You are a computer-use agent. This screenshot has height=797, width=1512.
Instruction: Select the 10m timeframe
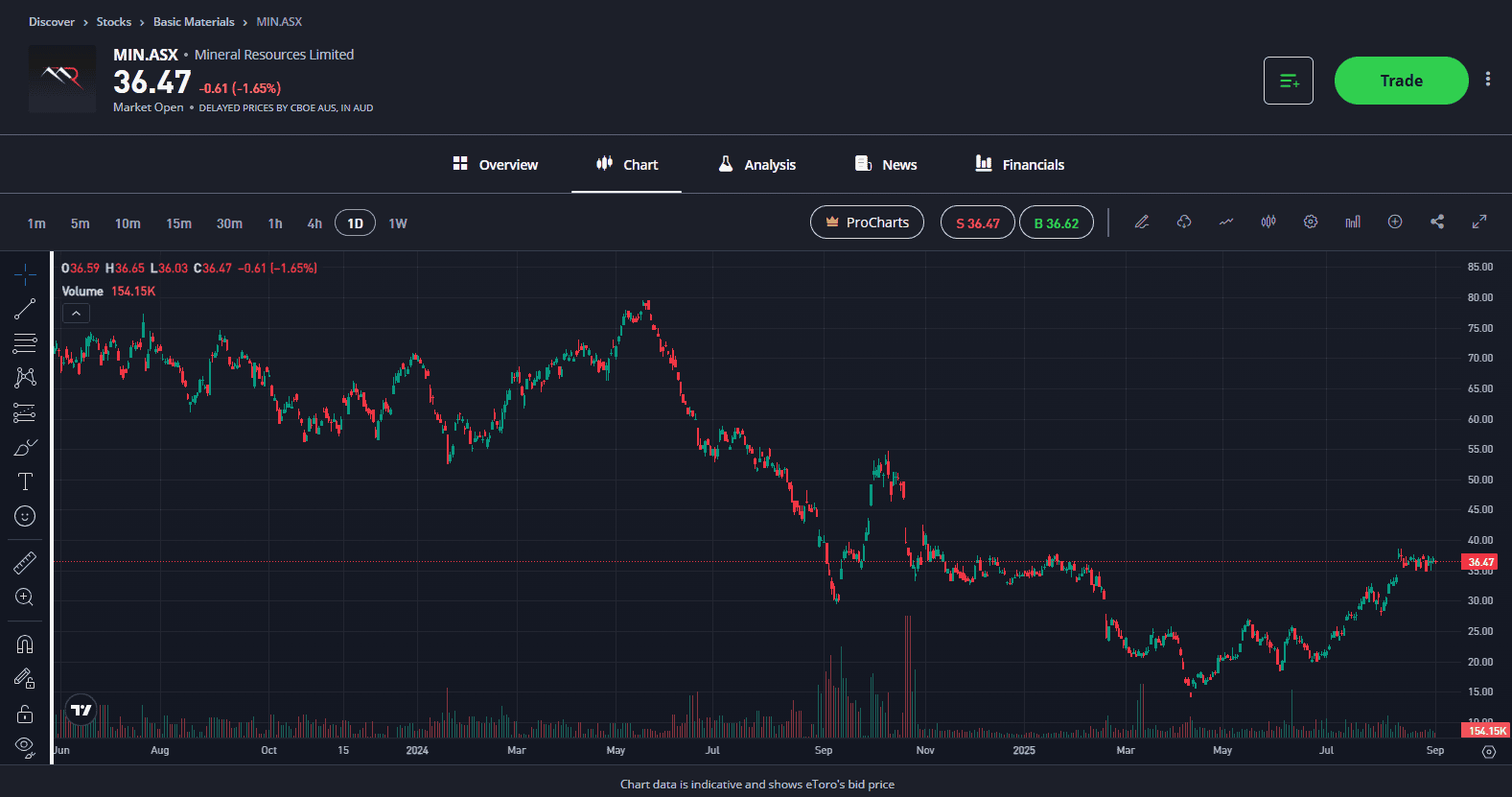coord(128,223)
